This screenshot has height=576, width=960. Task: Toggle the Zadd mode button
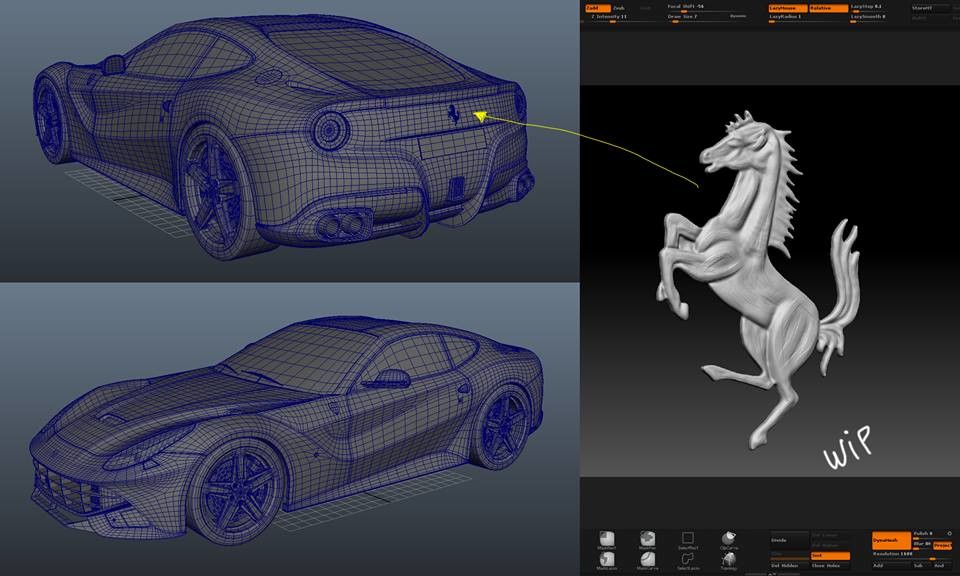pyautogui.click(x=598, y=8)
